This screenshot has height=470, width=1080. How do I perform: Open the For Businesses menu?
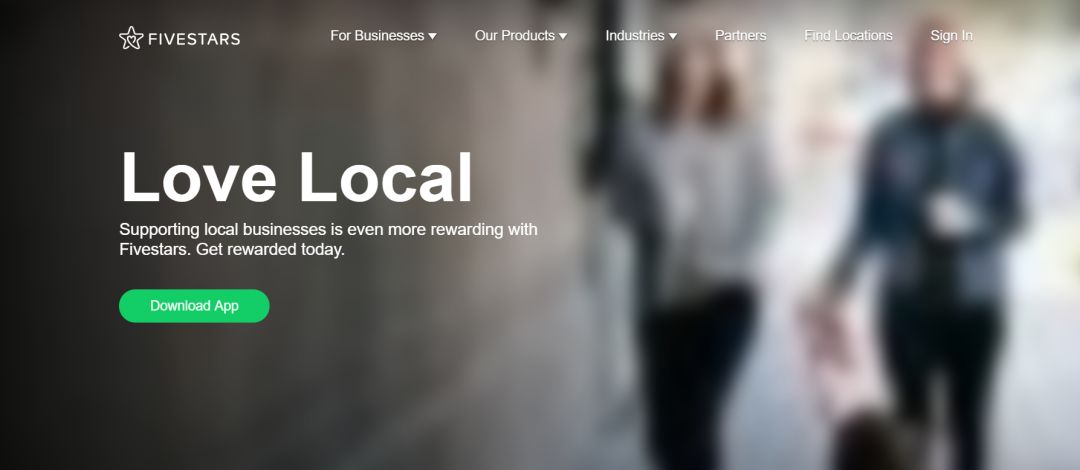click(x=377, y=35)
